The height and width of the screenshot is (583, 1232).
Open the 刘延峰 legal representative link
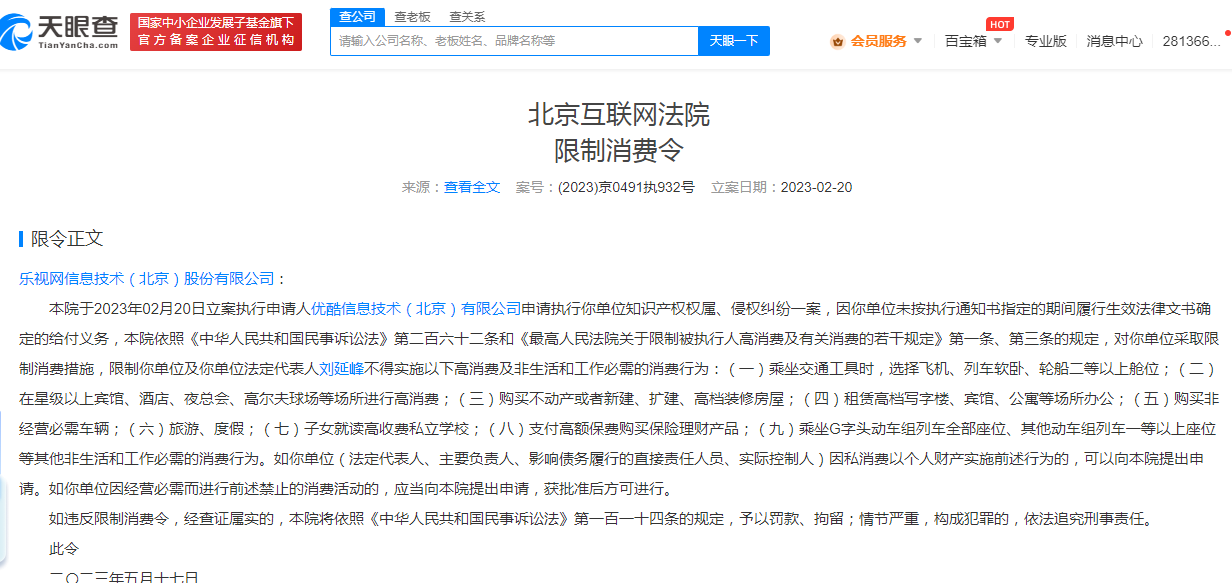[341, 368]
